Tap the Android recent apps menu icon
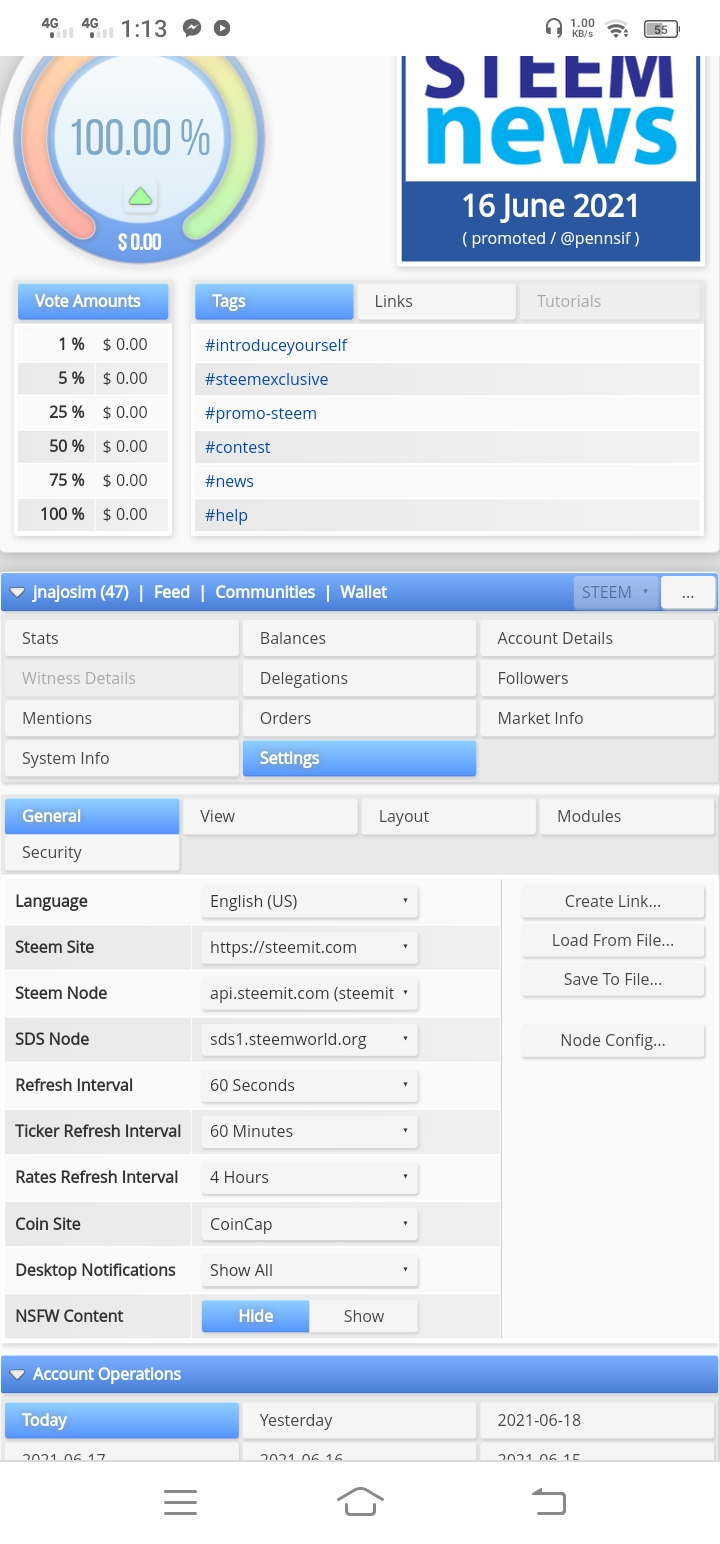This screenshot has height=1544, width=720. 180,1502
